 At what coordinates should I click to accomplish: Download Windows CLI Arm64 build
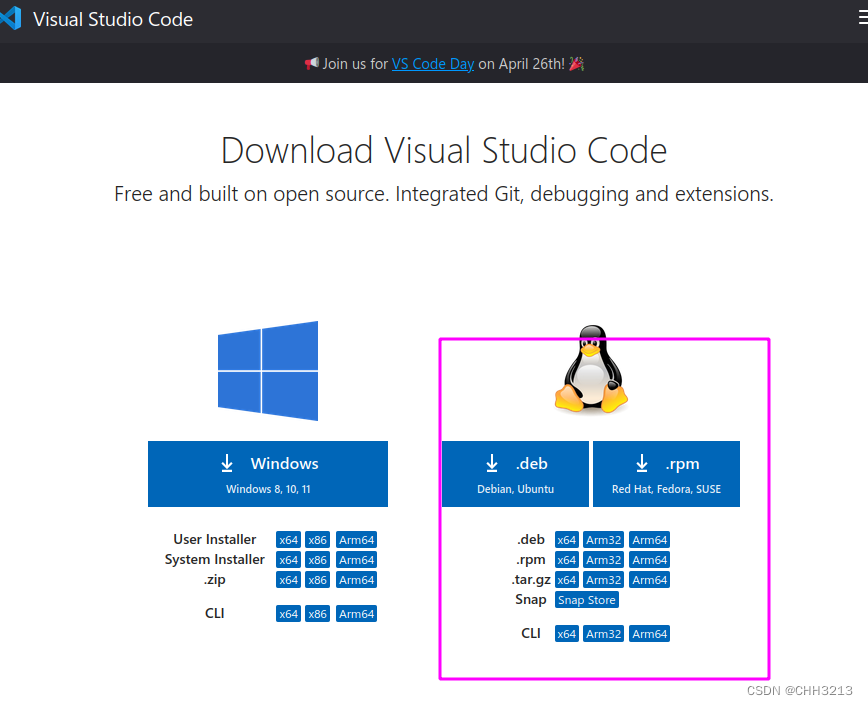[x=356, y=614]
